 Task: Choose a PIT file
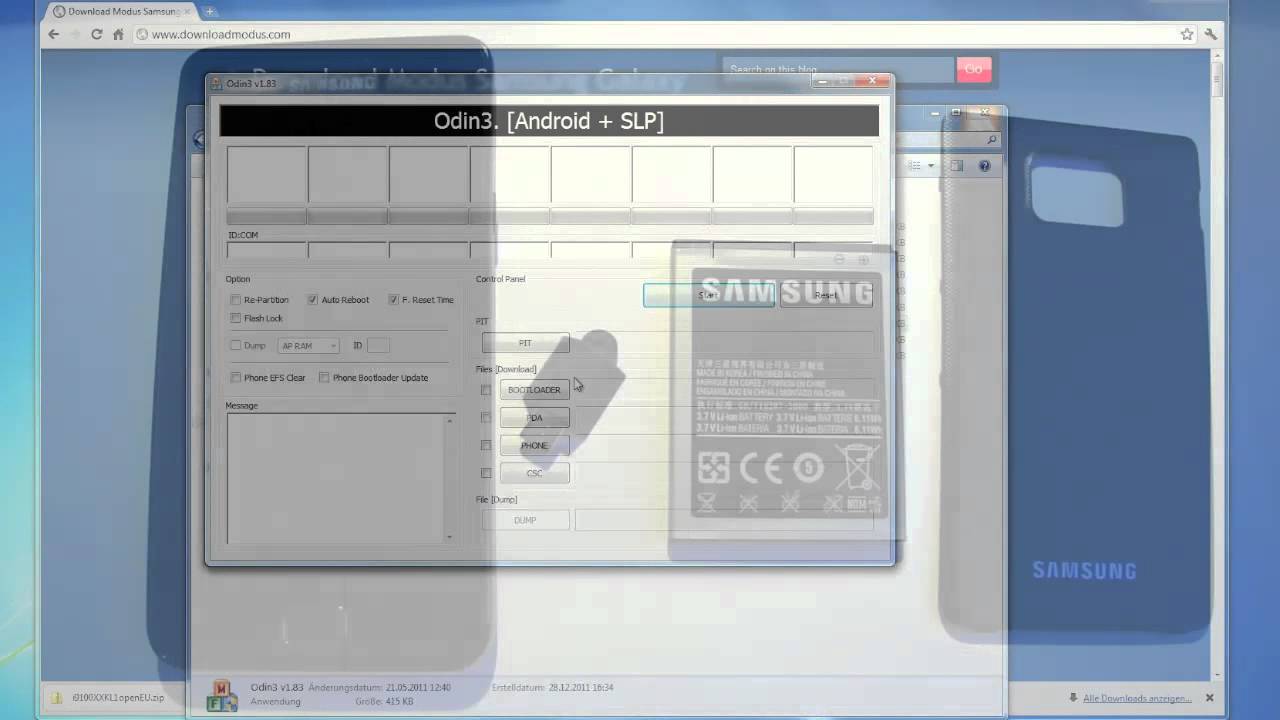click(x=525, y=343)
